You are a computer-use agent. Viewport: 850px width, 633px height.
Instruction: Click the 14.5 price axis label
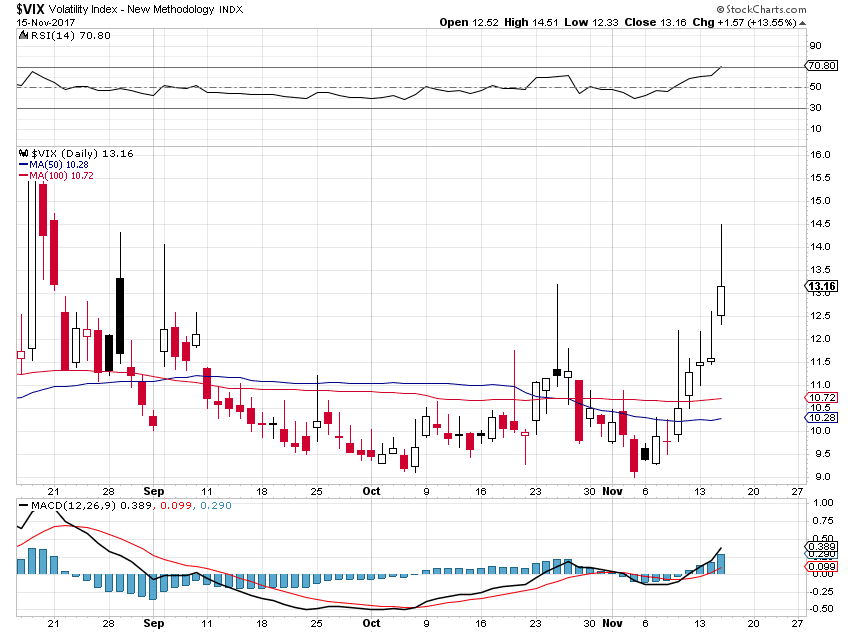(820, 223)
